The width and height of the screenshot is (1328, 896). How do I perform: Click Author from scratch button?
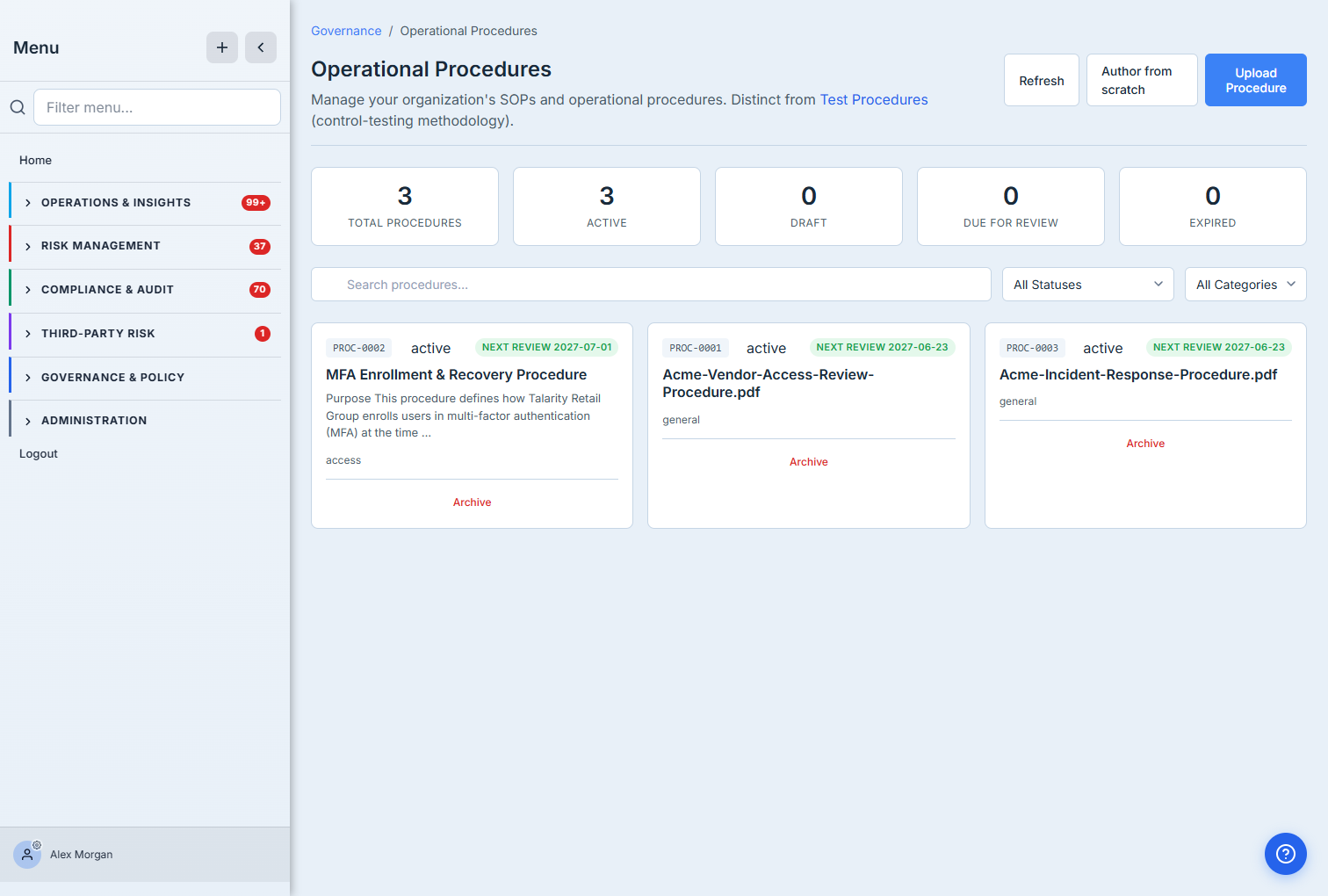[1142, 80]
